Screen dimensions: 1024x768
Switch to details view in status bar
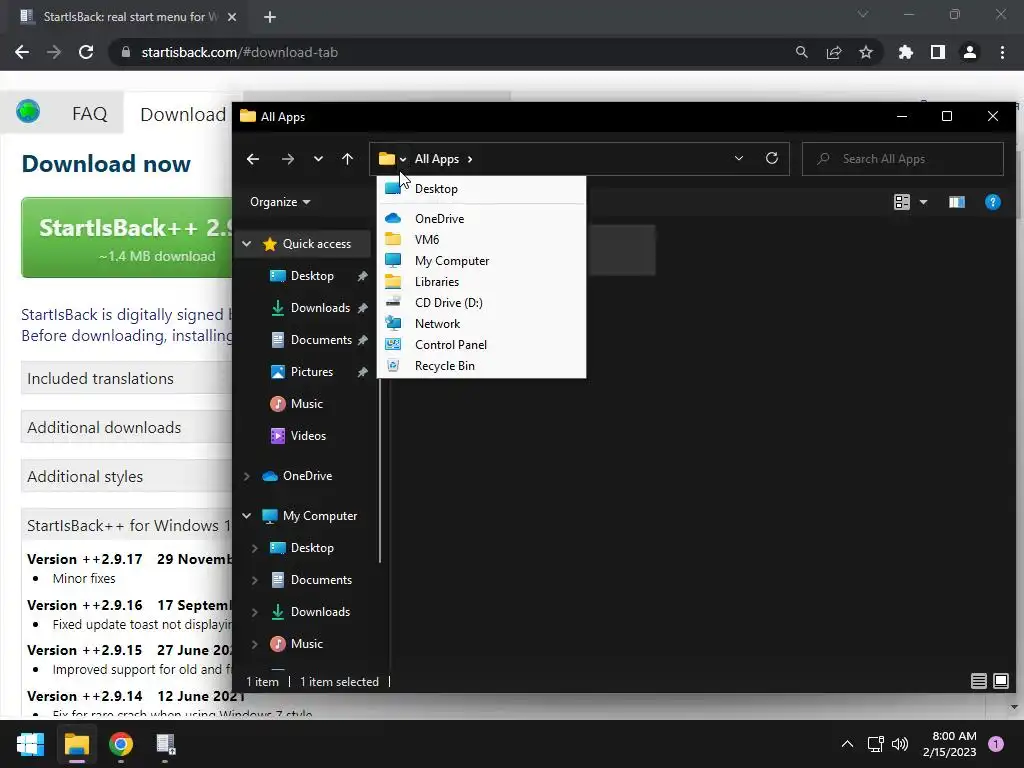click(978, 681)
